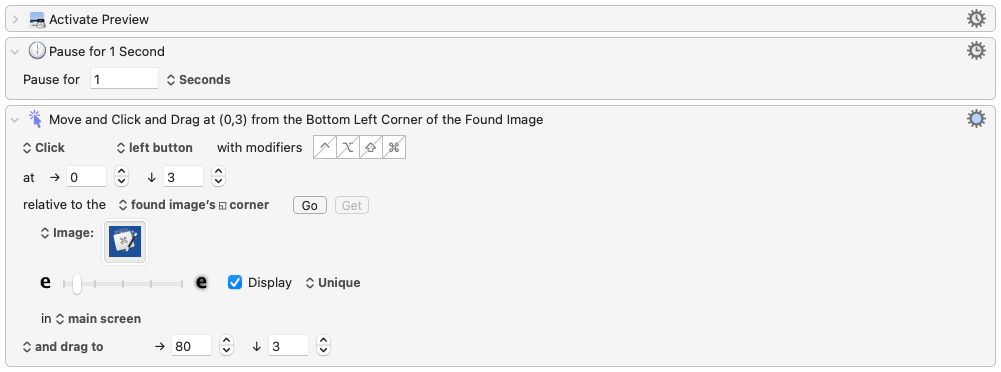Image resolution: width=1001 pixels, height=372 pixels.
Task: Open the main screen popup menu
Action: (98, 318)
